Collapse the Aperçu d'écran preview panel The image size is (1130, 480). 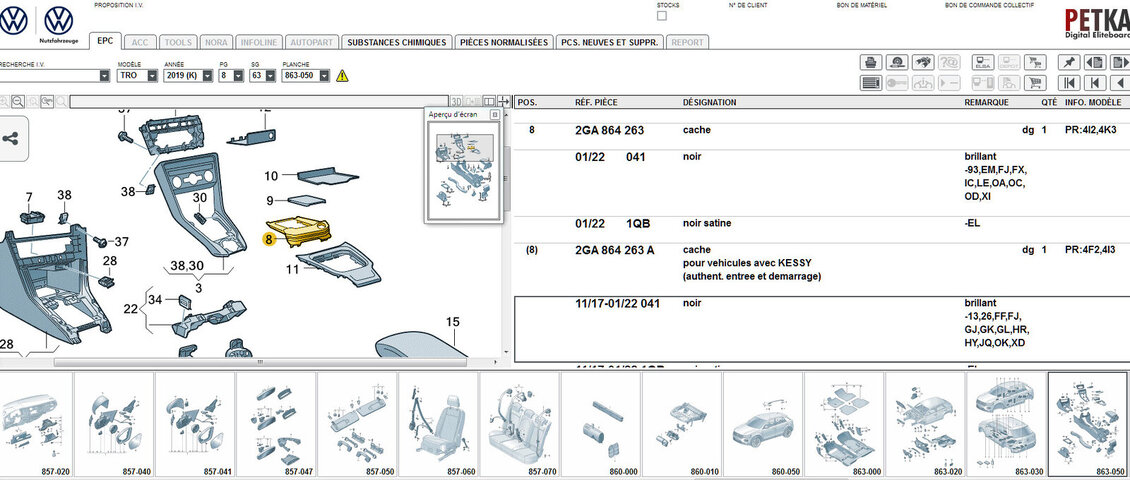[x=494, y=115]
